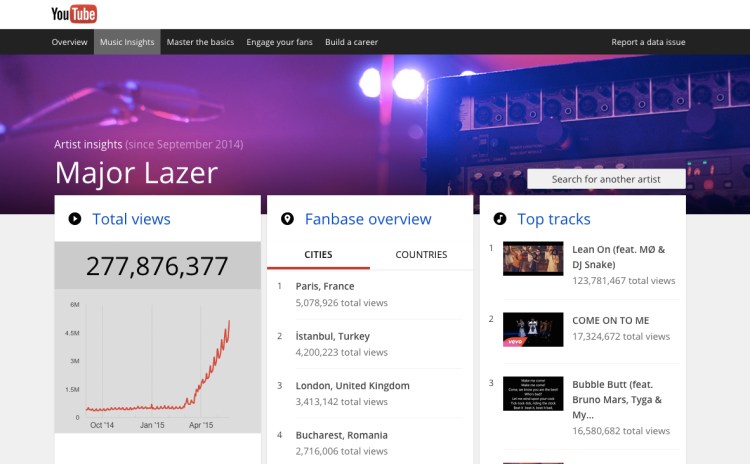Screen dimensions: 750x464
Task: Click the Jan '15 chart axis label
Action: [x=152, y=425]
